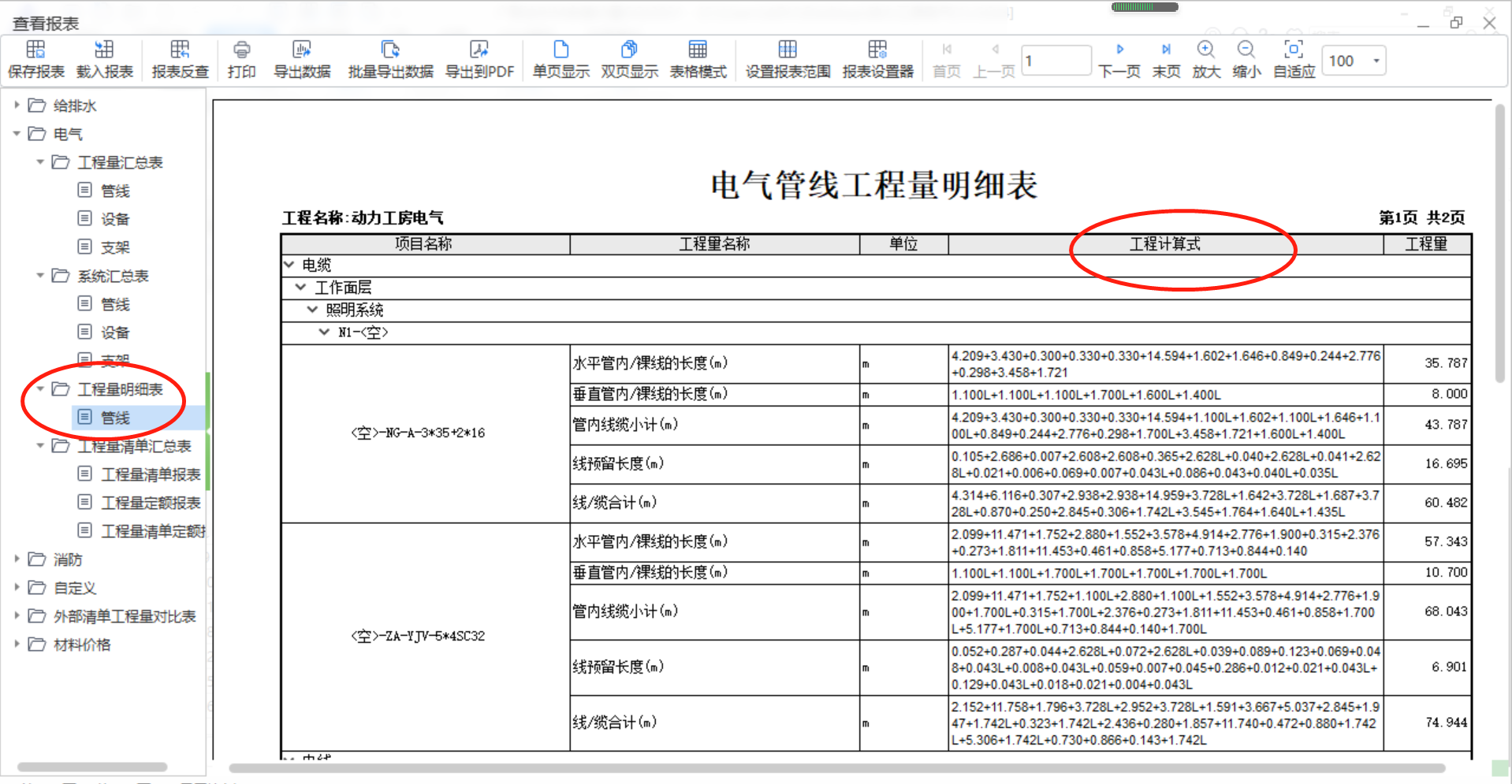Image resolution: width=1512 pixels, height=784 pixels.
Task: Click the 导出数据 export data icon
Action: [x=302, y=50]
